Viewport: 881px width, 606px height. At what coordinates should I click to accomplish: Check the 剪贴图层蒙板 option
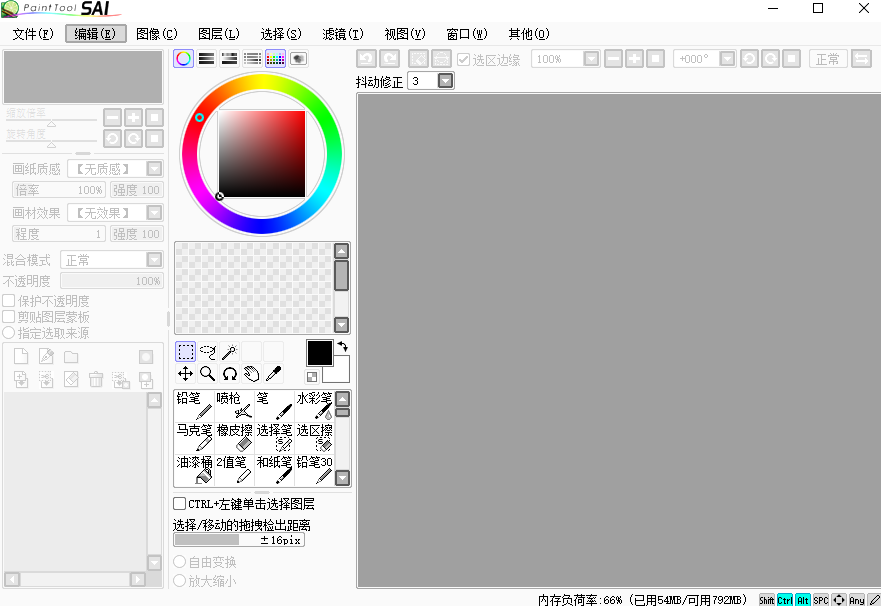pyautogui.click(x=8, y=314)
